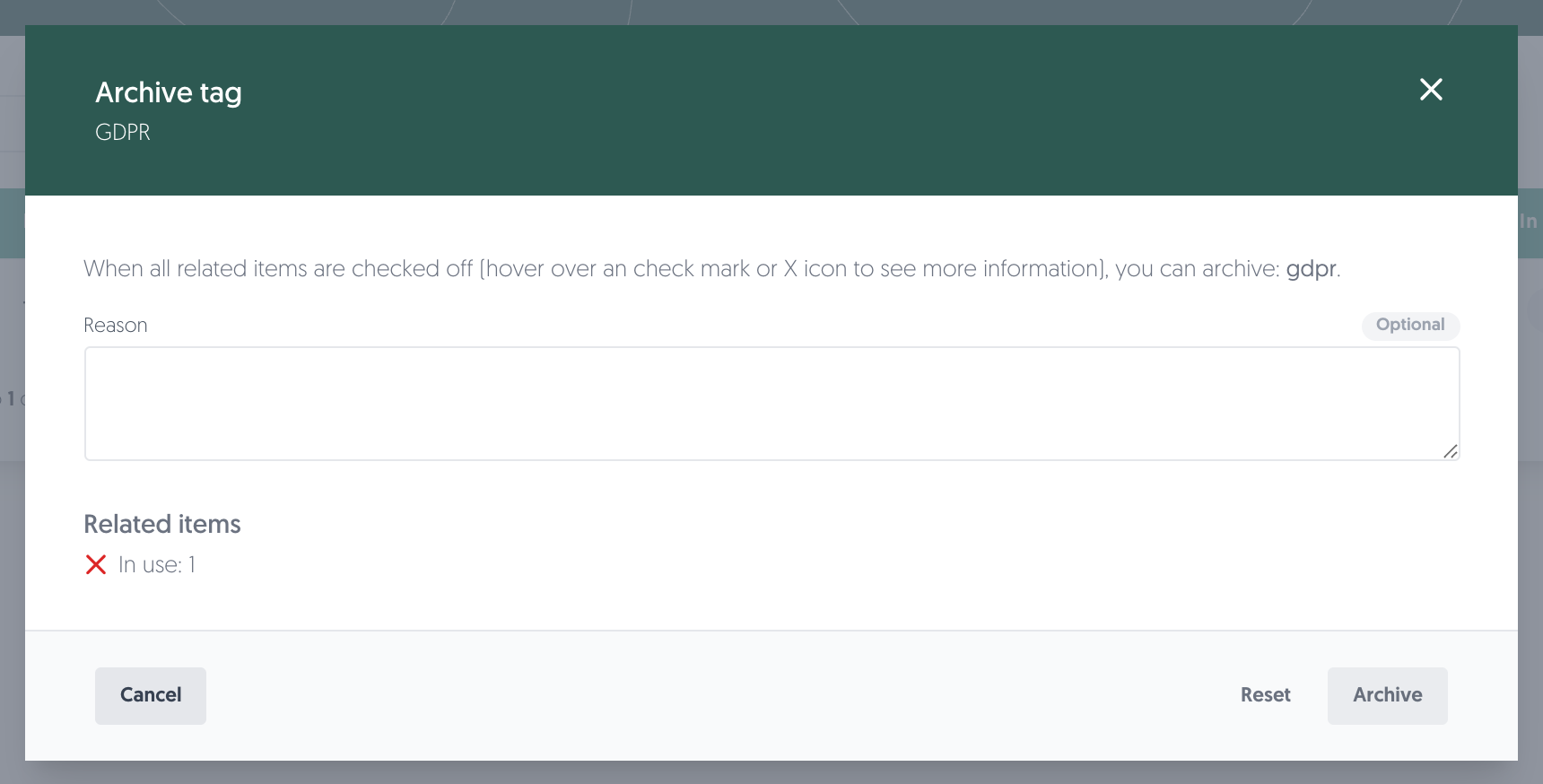Click the Archive button
This screenshot has width=1543, height=784.
pyautogui.click(x=1387, y=695)
